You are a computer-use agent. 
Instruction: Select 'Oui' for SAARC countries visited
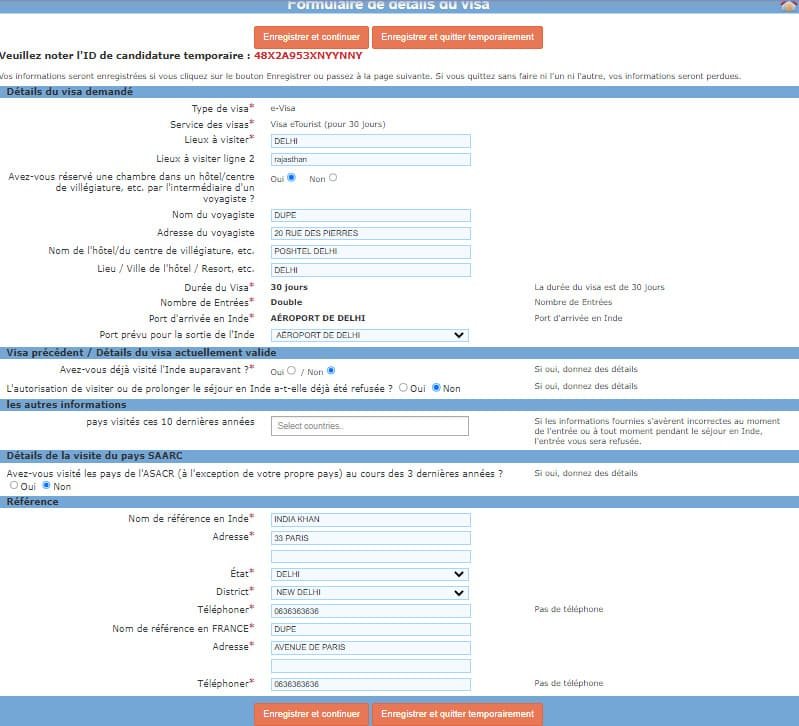14,486
